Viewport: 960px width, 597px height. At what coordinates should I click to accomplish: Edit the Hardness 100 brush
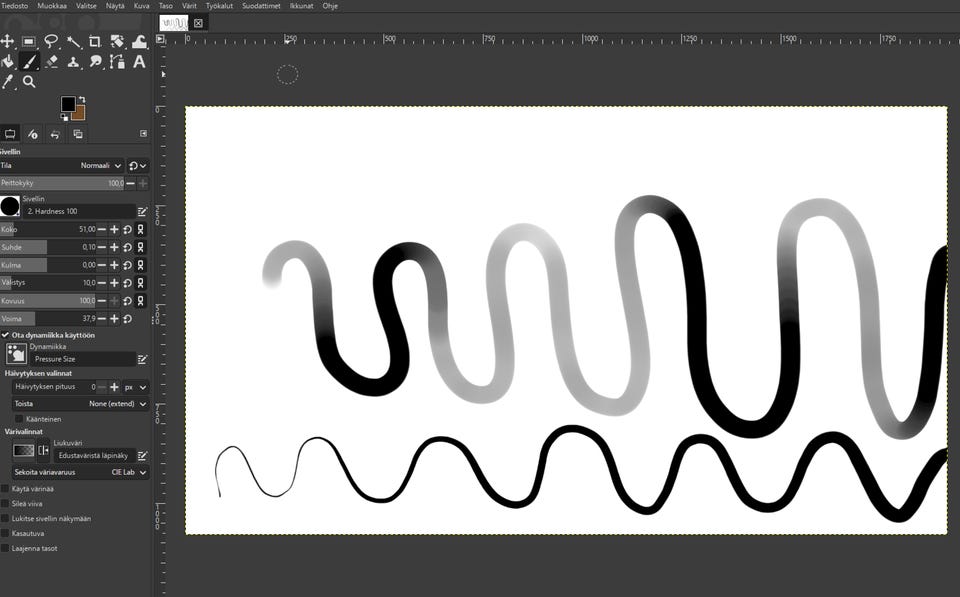coord(142,211)
